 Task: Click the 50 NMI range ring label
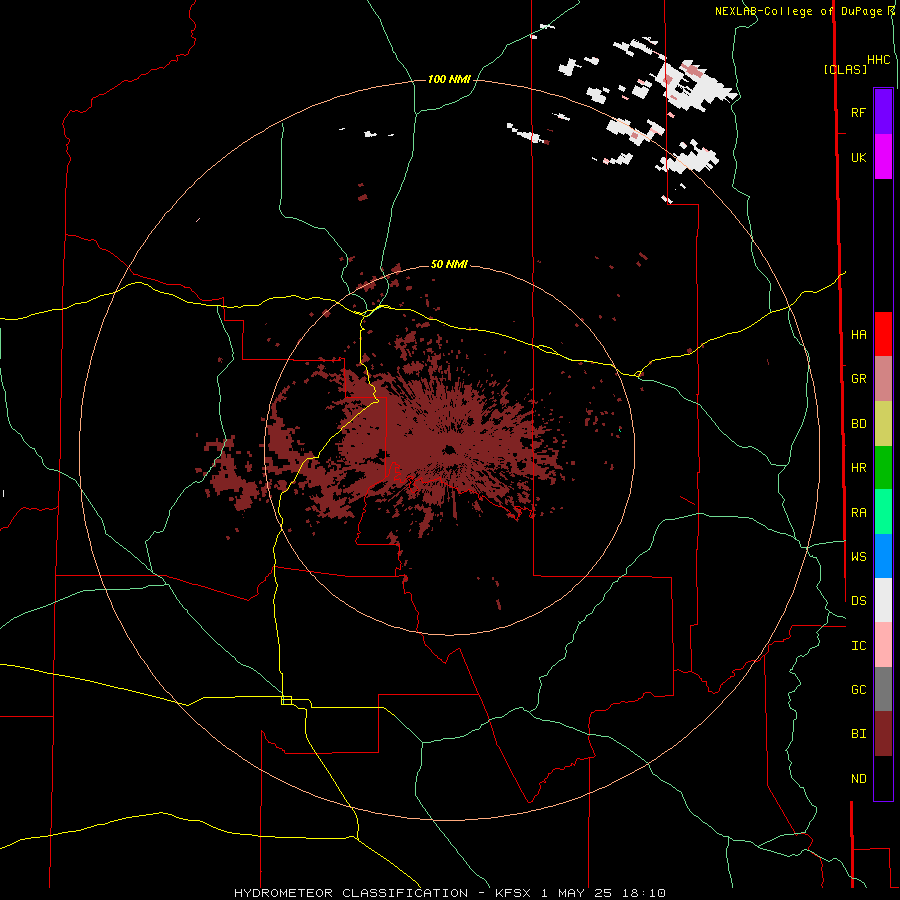pos(449,264)
